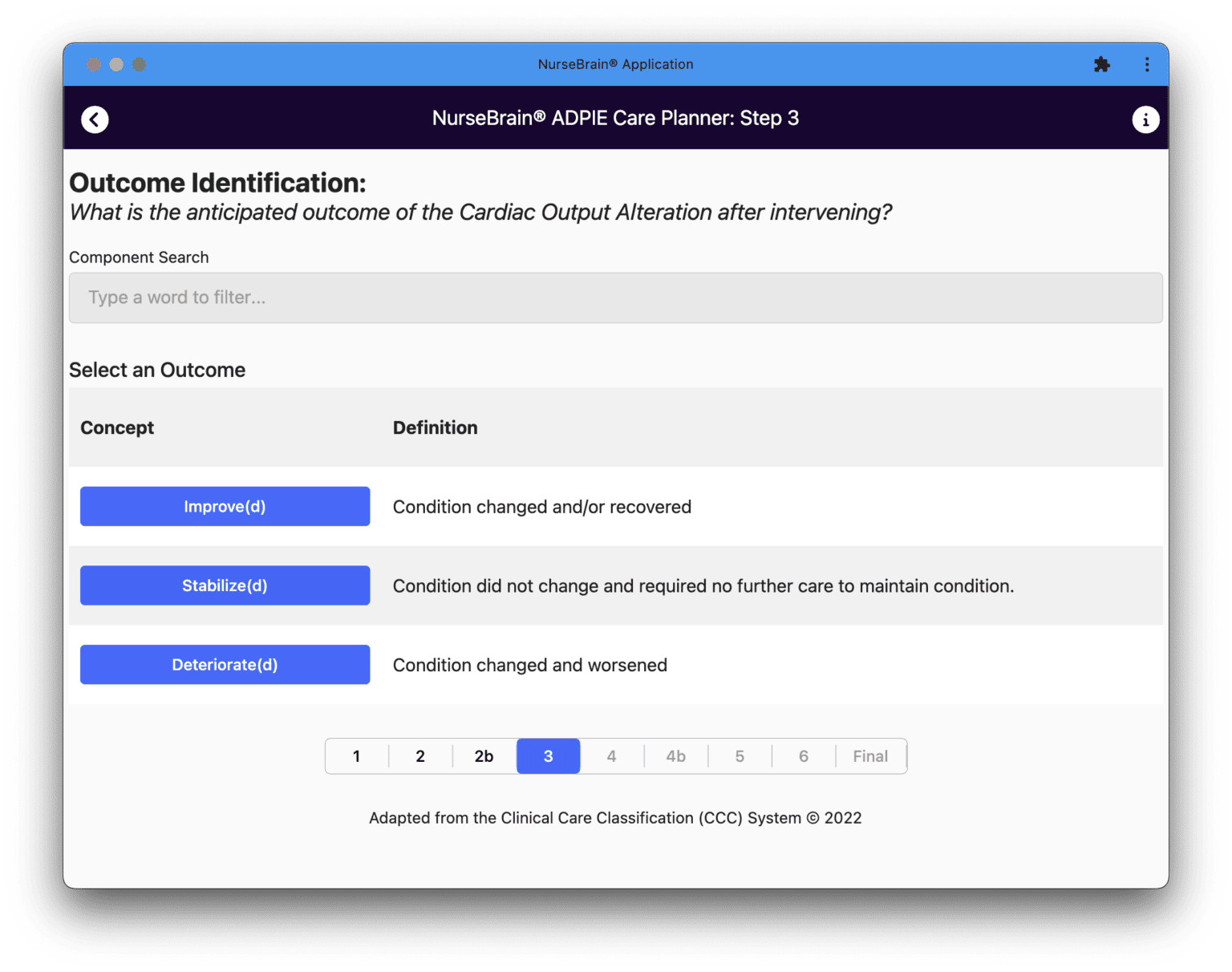
Task: Select the Improve(d) outcome button
Action: tap(225, 506)
